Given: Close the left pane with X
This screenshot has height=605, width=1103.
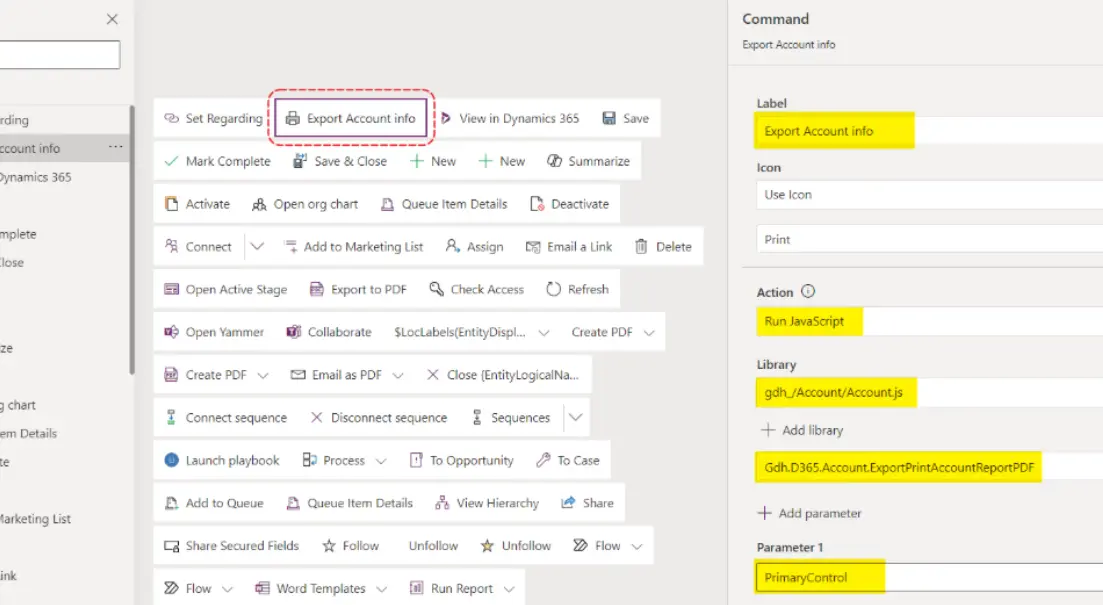Looking at the screenshot, I should pyautogui.click(x=112, y=19).
